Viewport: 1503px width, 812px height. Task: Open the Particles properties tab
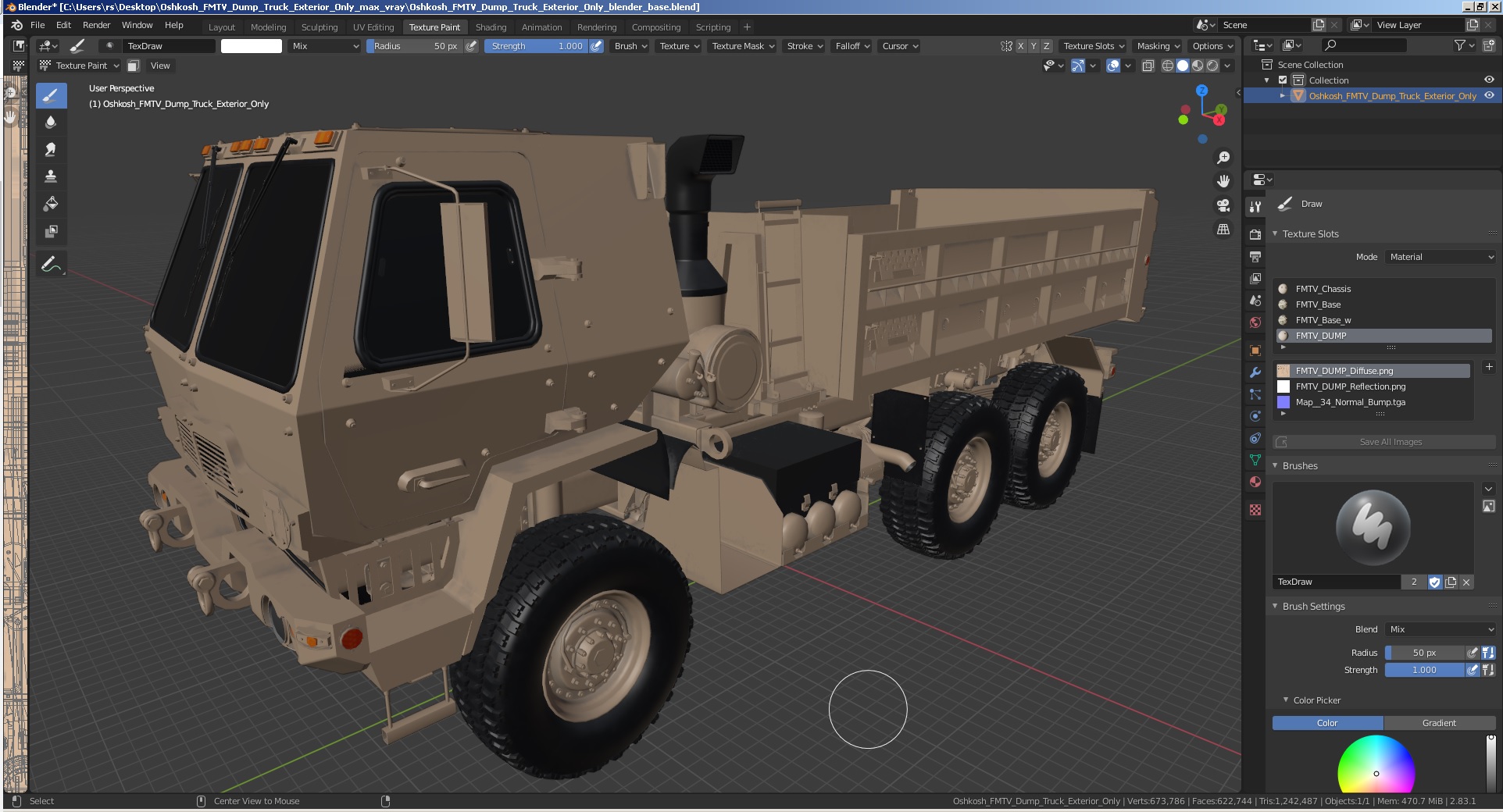[x=1255, y=394]
